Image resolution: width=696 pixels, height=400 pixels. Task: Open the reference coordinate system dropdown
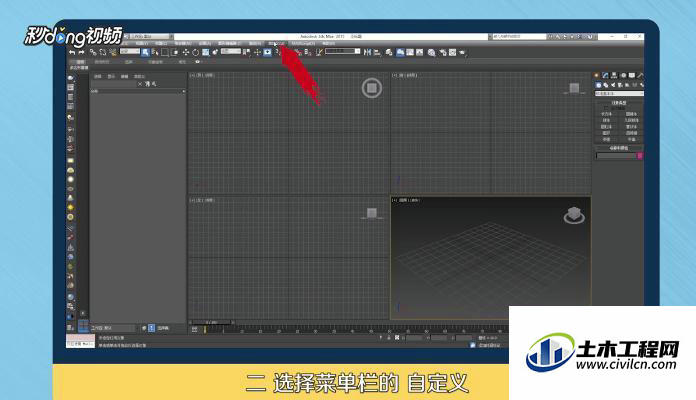pyautogui.click(x=231, y=51)
